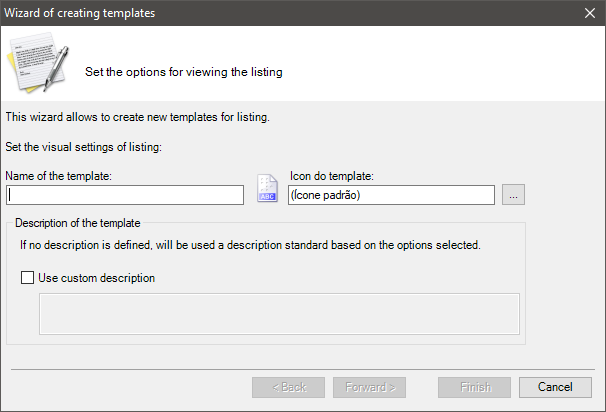Close the wizard dialog window

tap(590, 13)
